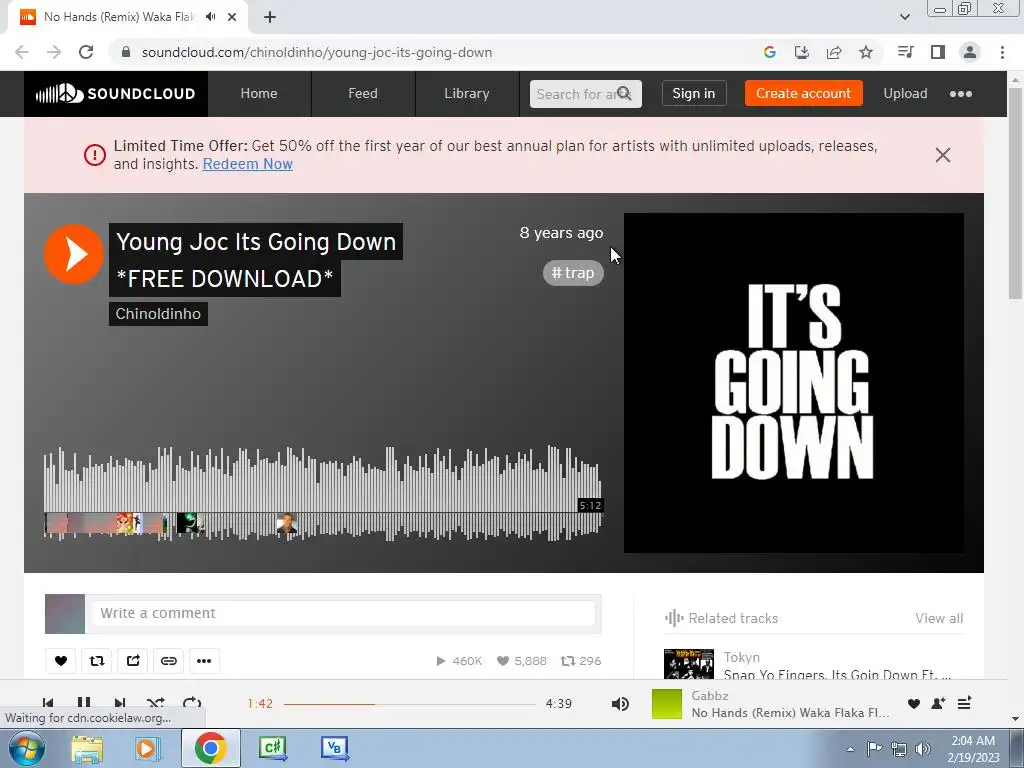Open SoundCloud logo home link
Screen dimensions: 1024x768
[116, 94]
